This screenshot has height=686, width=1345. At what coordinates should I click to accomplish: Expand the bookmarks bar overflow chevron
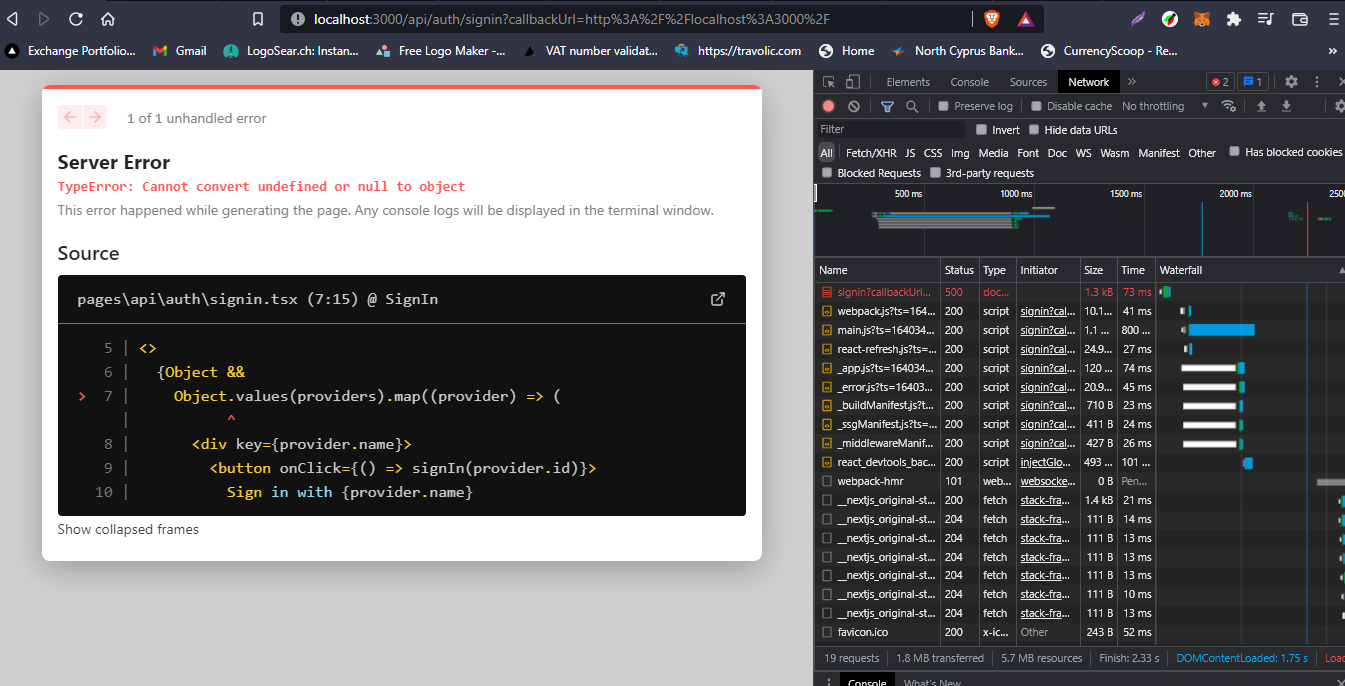[1332, 50]
